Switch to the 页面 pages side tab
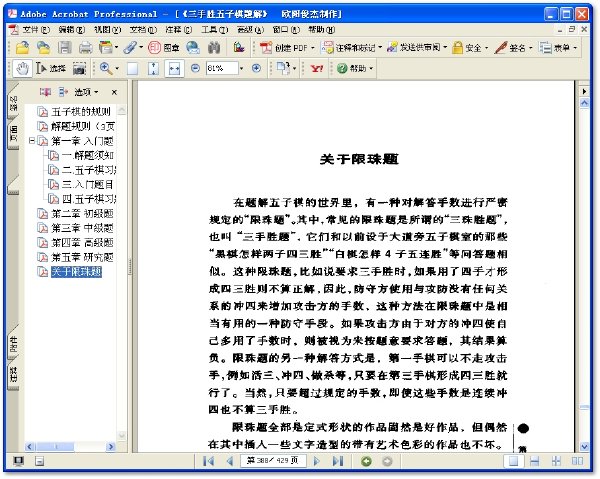This screenshot has height=479, width=600. (13, 134)
